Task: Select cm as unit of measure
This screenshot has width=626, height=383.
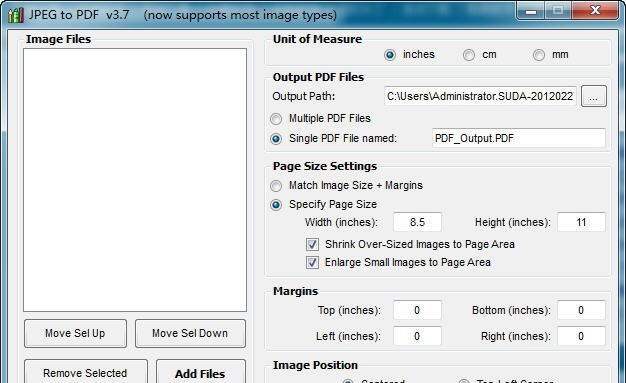Action: (469, 55)
